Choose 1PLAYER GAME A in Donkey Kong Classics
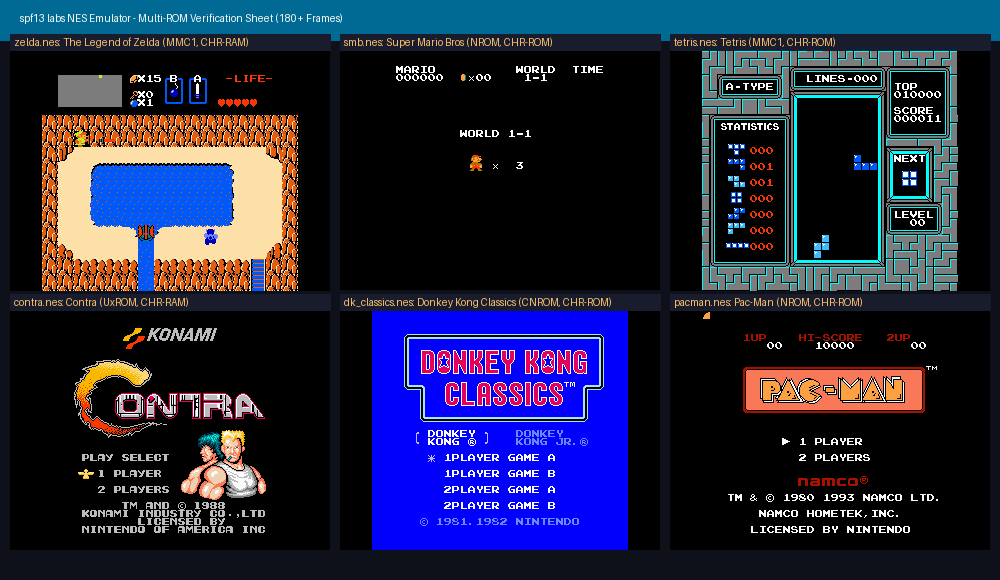This screenshot has height=580, width=1000. [499, 457]
